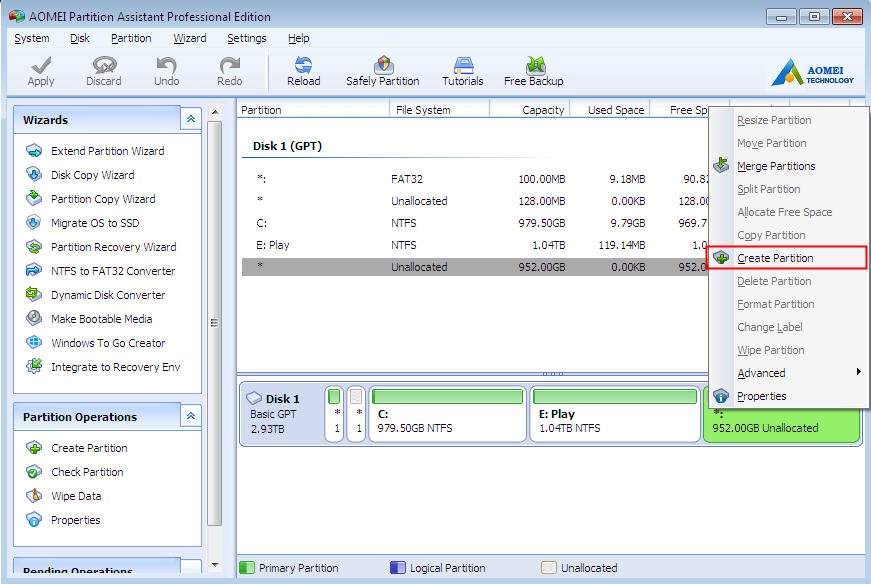Sort by the Used Space column header
Viewport: 871px width, 584px height.
(x=610, y=110)
